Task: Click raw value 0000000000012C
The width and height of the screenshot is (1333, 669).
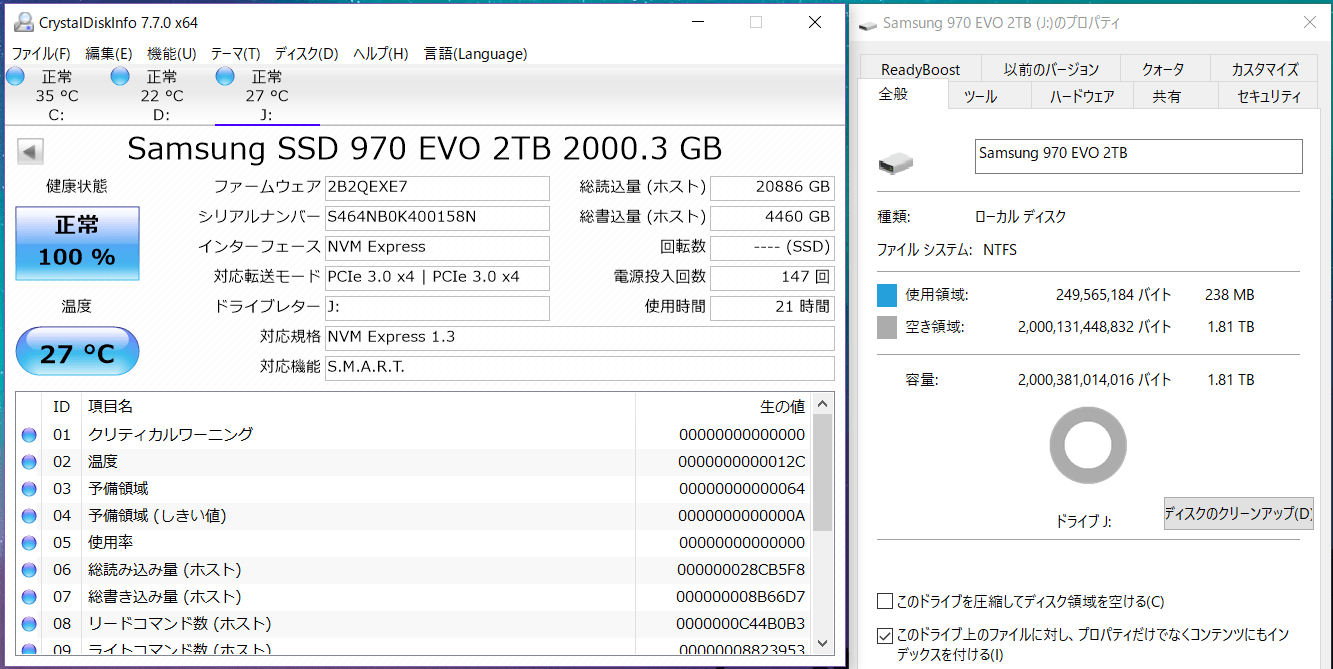Action: [x=741, y=462]
